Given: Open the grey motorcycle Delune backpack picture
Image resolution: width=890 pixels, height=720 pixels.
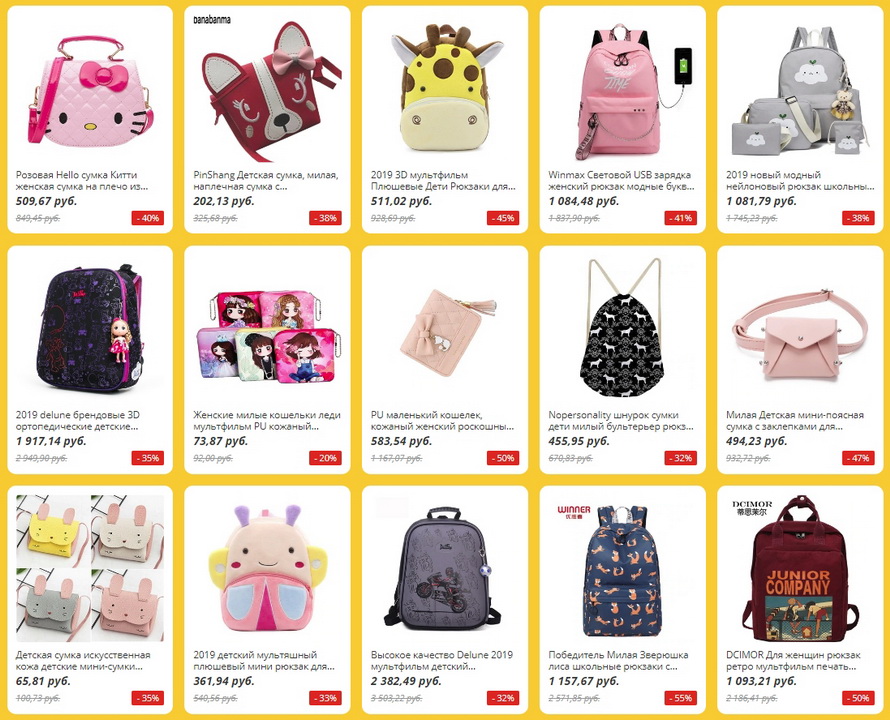Looking at the screenshot, I should (x=445, y=569).
